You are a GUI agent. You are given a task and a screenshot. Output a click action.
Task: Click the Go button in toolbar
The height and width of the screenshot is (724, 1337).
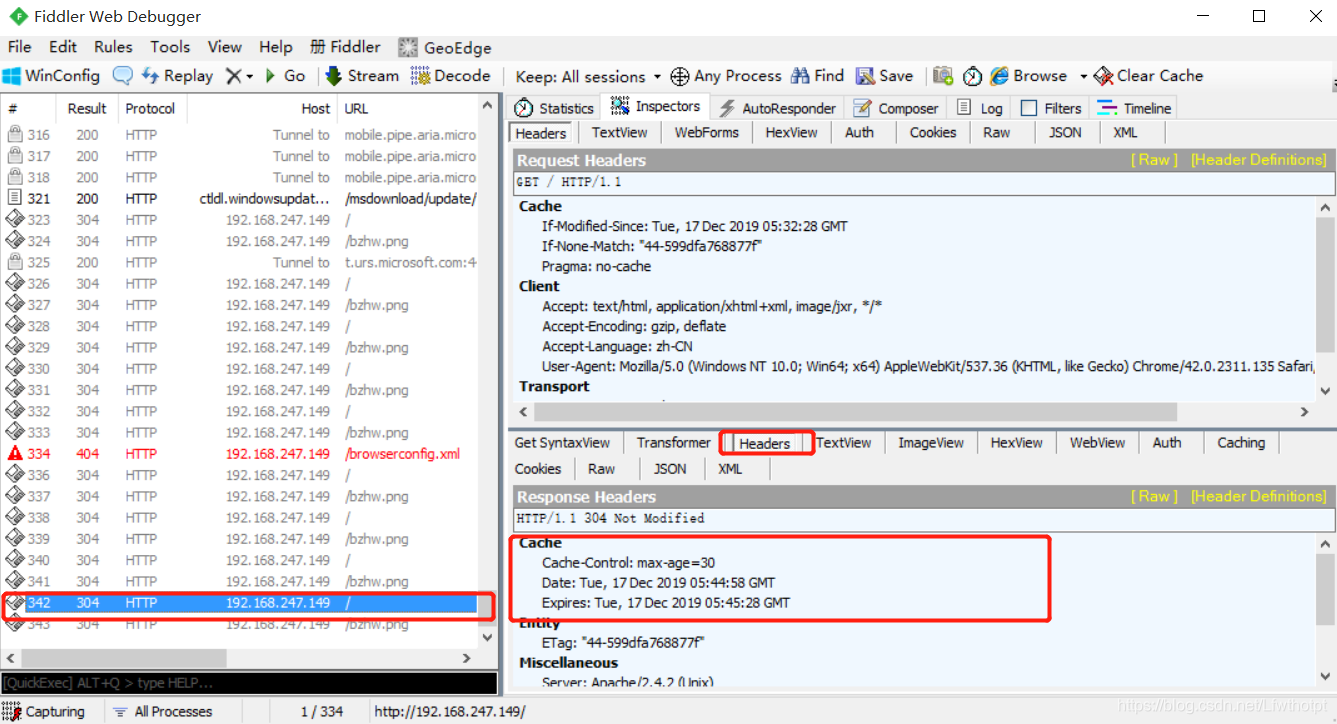click(x=285, y=76)
